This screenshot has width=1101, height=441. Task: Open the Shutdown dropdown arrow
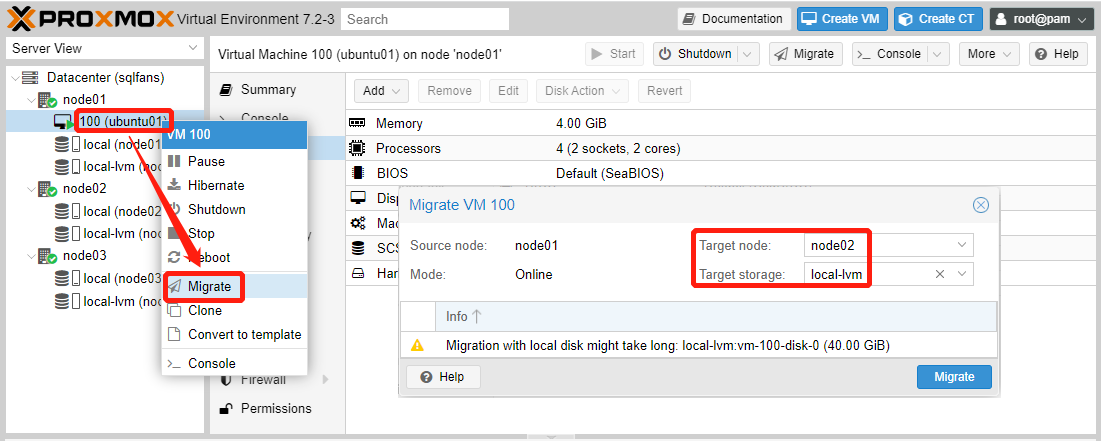(749, 54)
